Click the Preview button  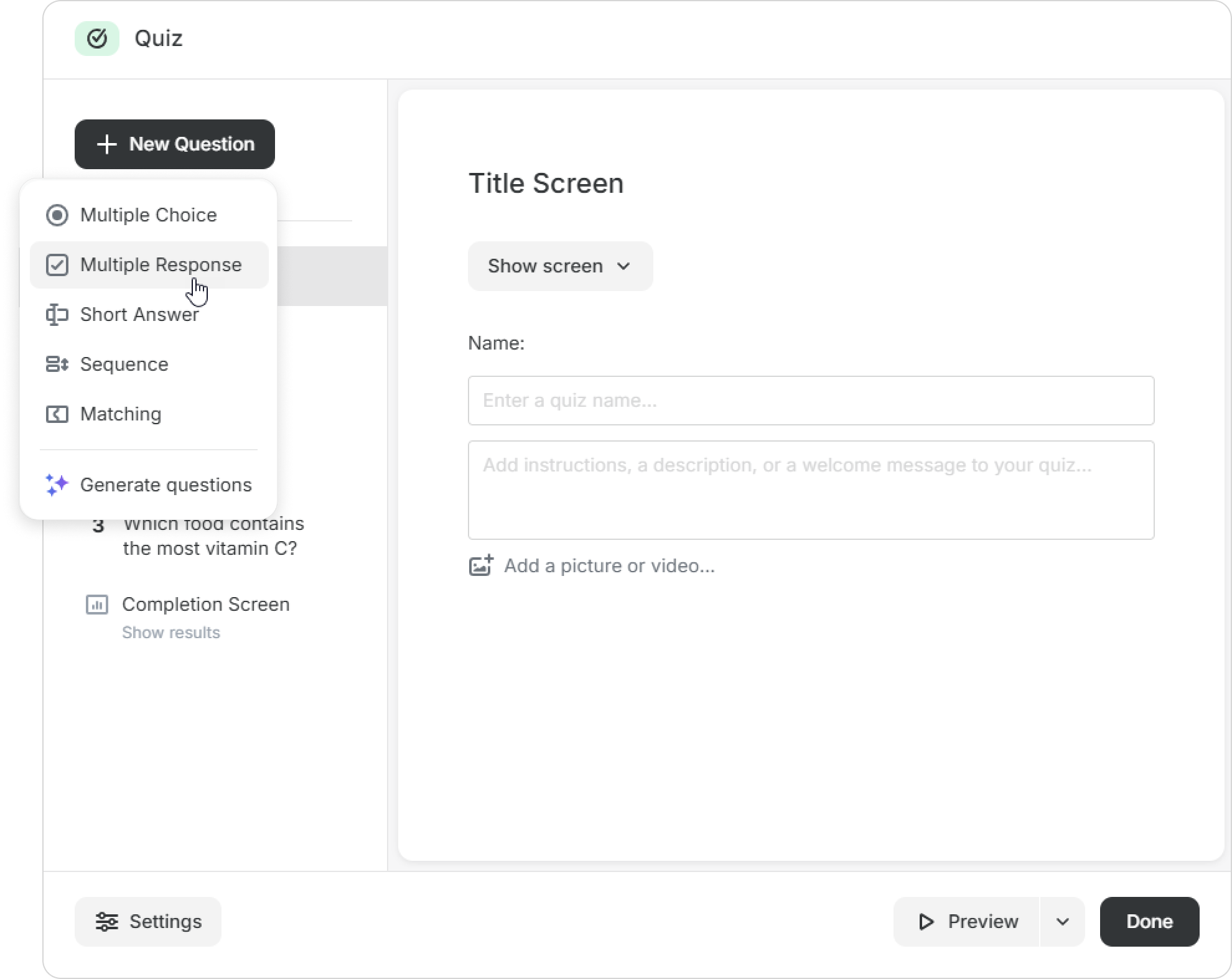967,922
